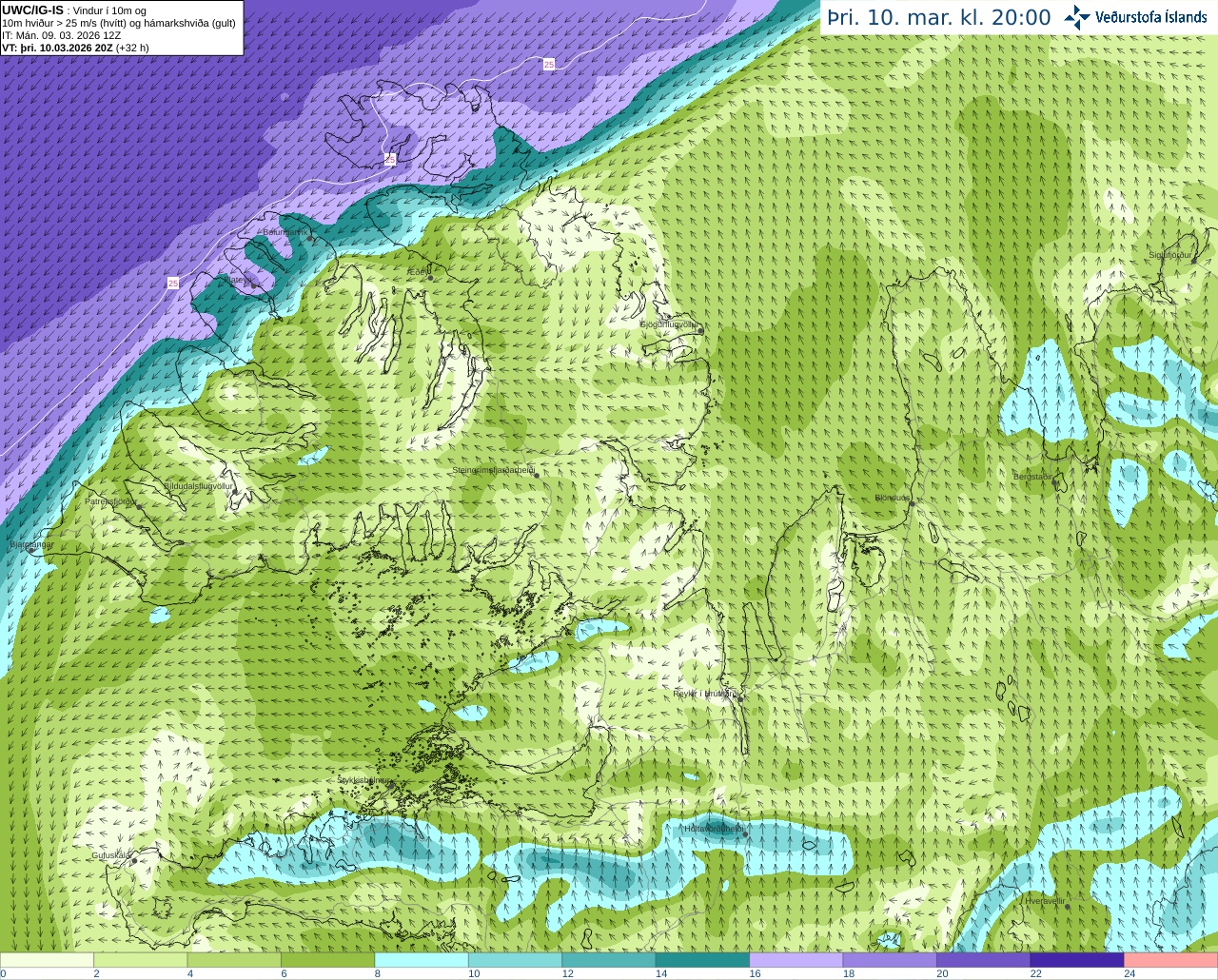Click the 'Holtavörðuheiði' map label
1218x980 pixels.
click(714, 829)
